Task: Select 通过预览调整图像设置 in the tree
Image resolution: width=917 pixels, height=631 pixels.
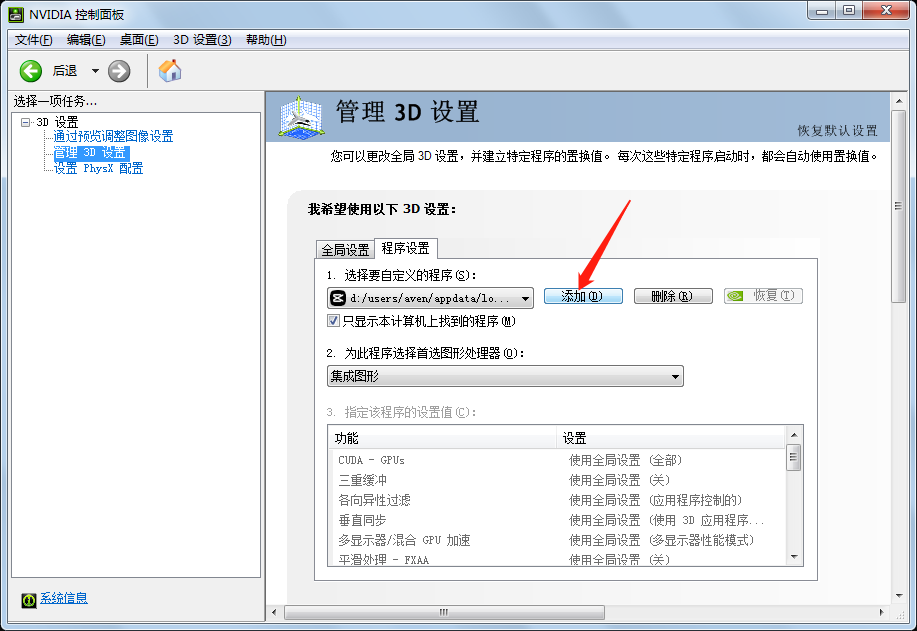Action: tap(113, 137)
